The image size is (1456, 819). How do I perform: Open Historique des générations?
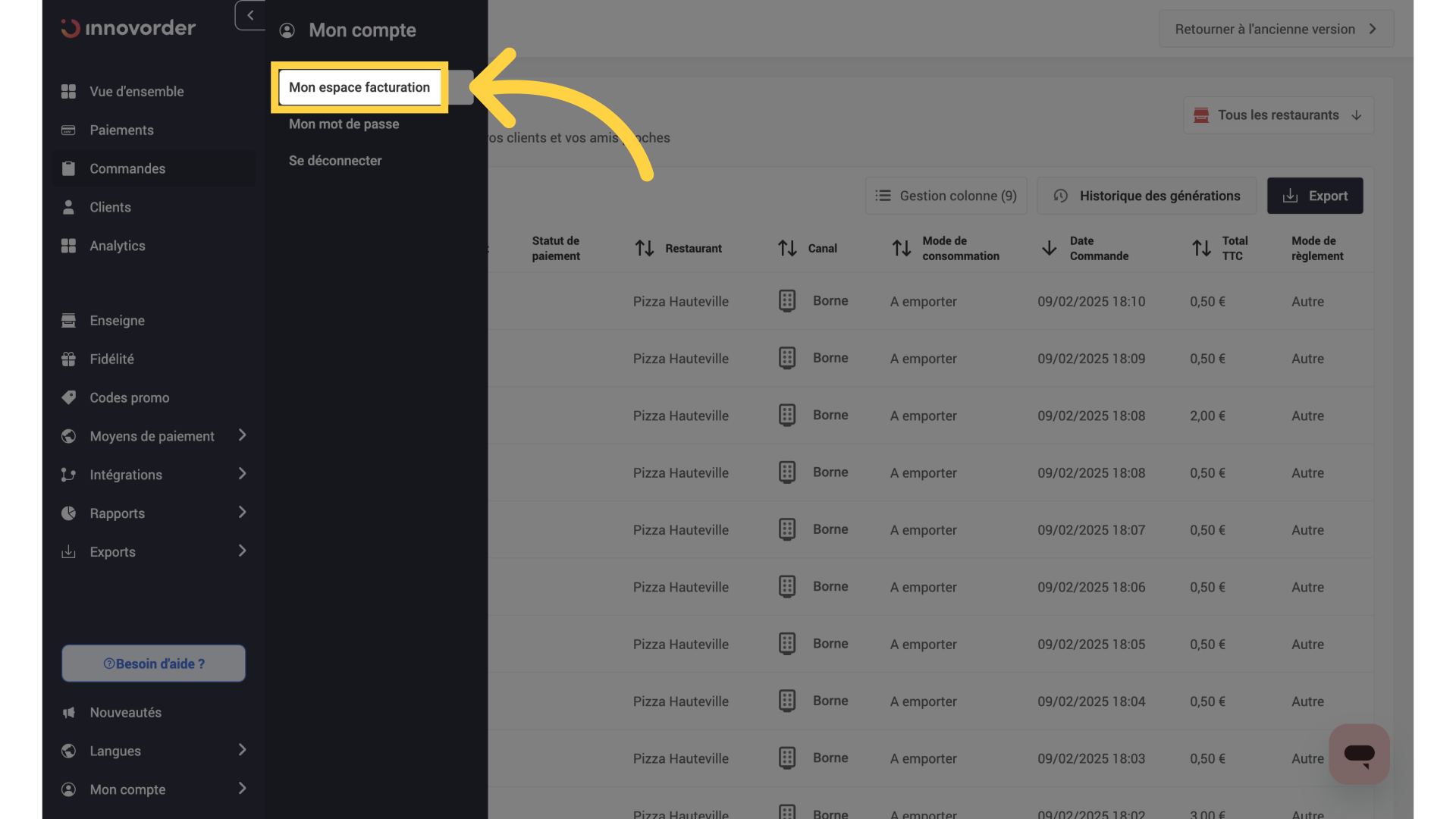[1147, 196]
